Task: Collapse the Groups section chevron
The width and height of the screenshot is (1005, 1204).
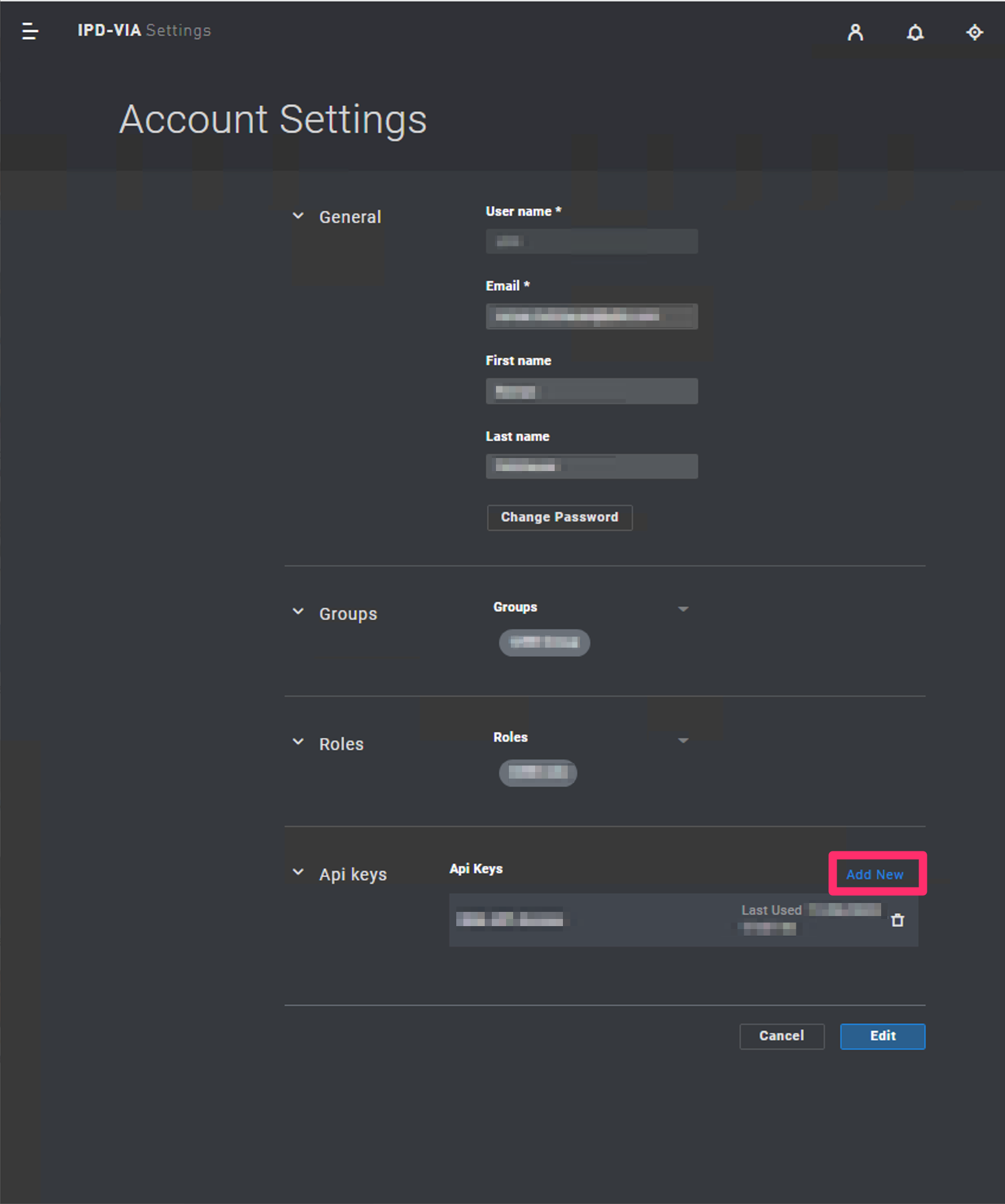Action: [x=298, y=611]
